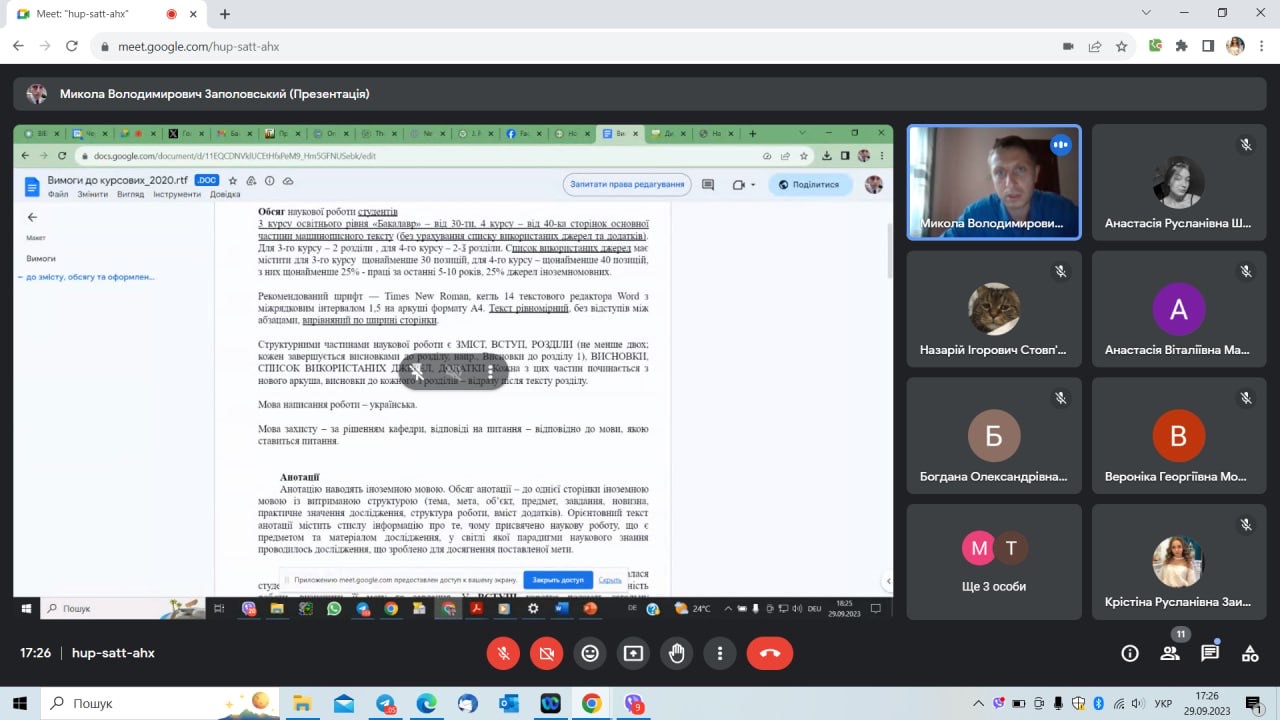This screenshot has height=720, width=1280.
Task: Turn on the camera in Meet
Action: click(x=547, y=653)
